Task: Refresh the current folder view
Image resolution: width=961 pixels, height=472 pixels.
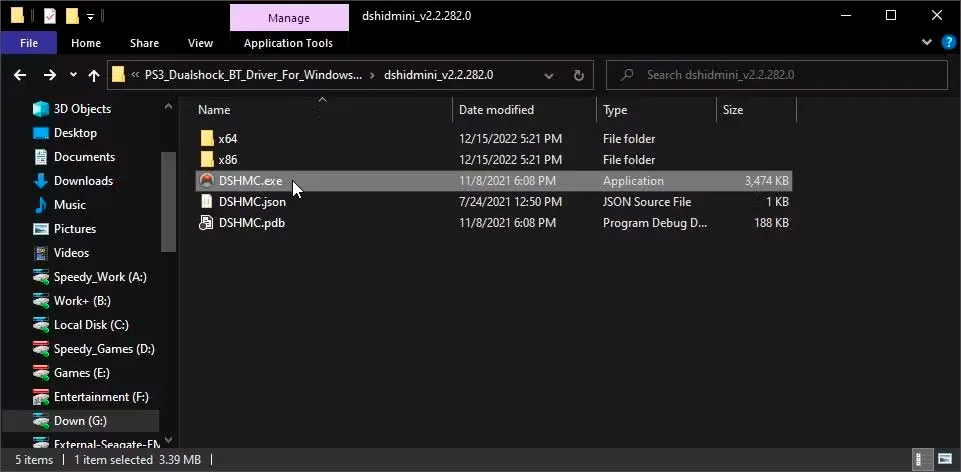Action: [x=579, y=75]
